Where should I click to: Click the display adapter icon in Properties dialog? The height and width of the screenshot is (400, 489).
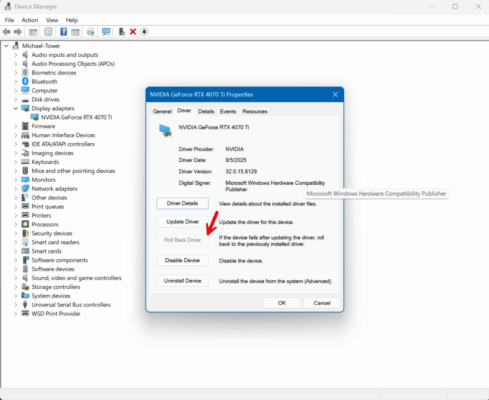[165, 131]
